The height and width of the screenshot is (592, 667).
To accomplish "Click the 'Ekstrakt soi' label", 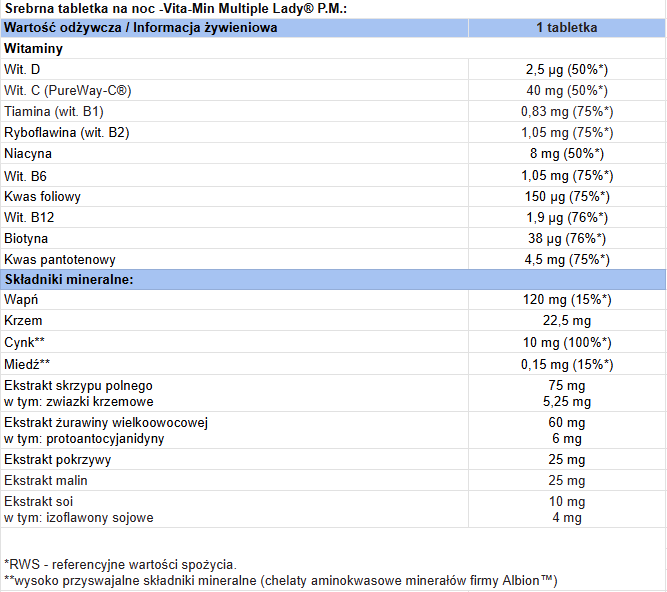I will coord(38,501).
